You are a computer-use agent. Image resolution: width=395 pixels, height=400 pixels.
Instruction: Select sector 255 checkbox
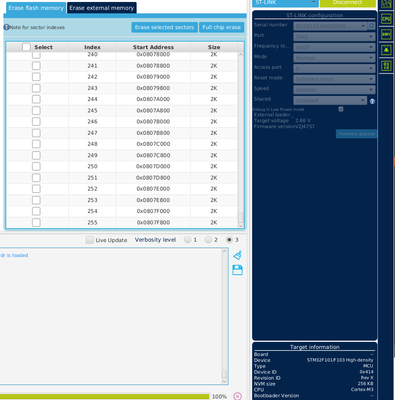point(36,222)
